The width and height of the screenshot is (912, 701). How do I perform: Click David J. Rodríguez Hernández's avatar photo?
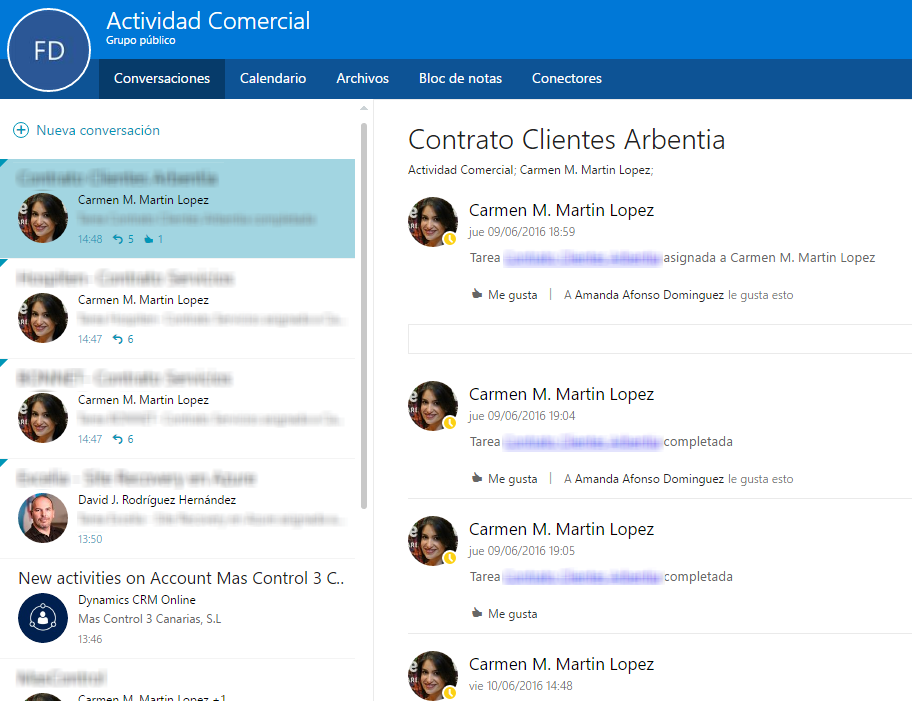click(x=41, y=518)
